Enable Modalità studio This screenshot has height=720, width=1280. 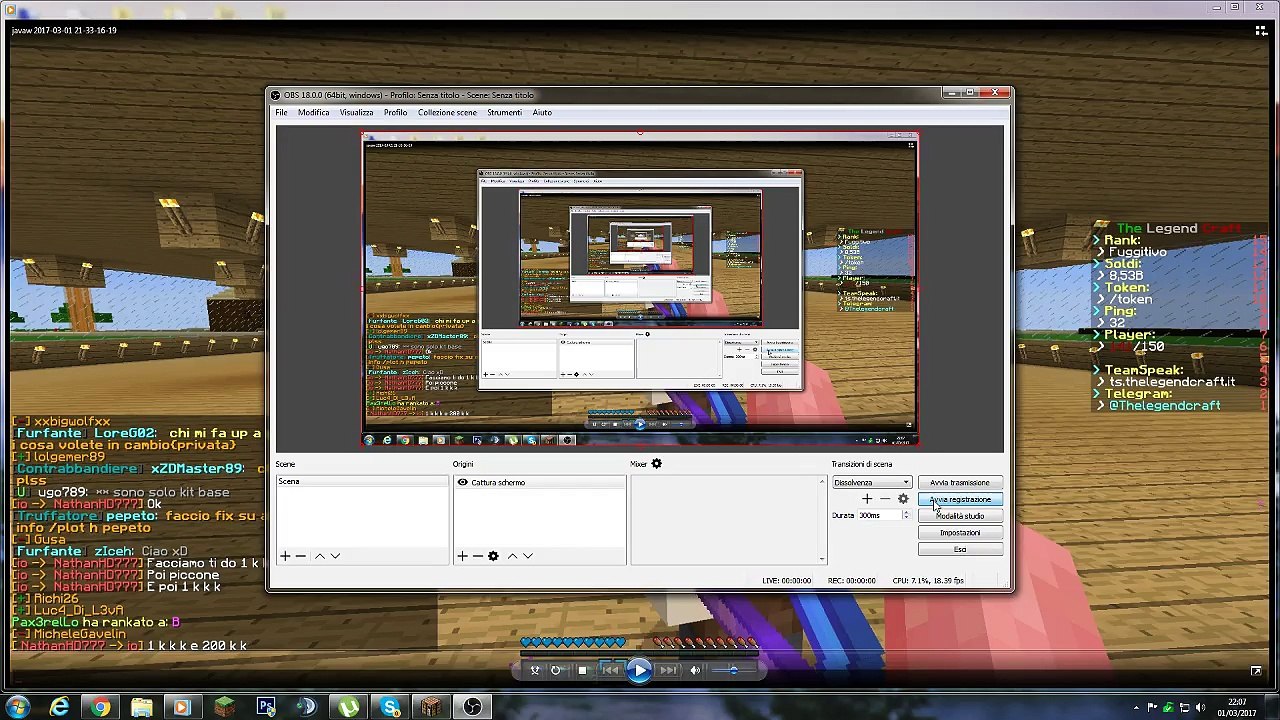960,516
